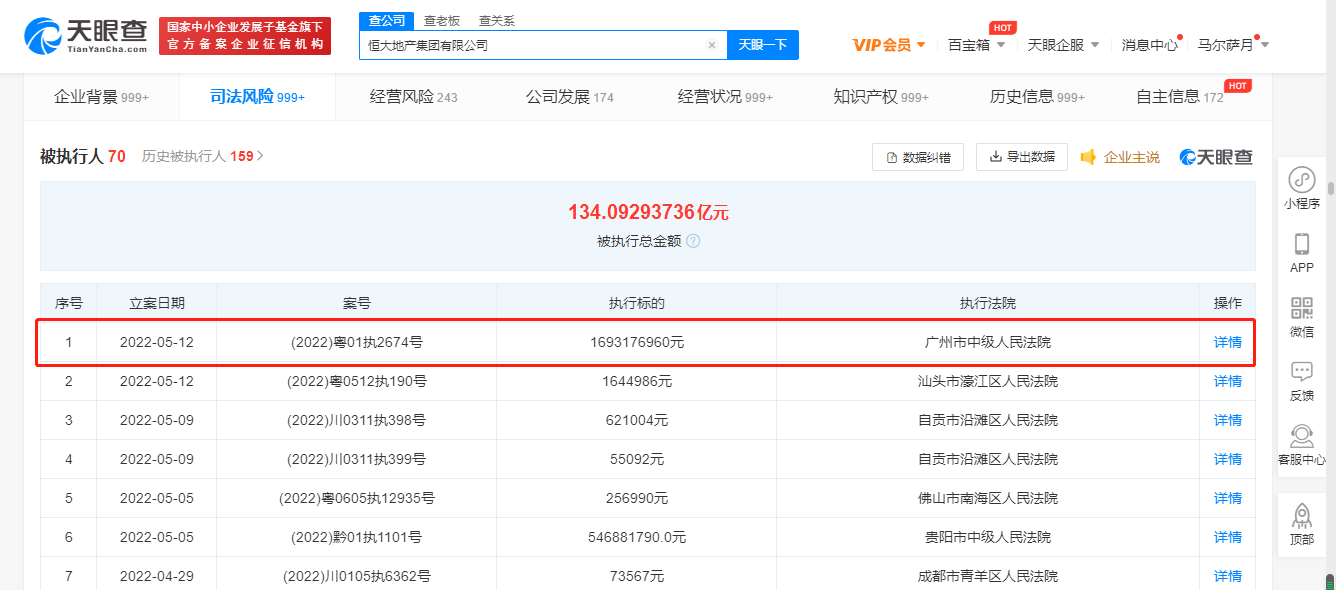Show the WeChat (微信) QR code icon
1336x590 pixels.
tap(1302, 317)
